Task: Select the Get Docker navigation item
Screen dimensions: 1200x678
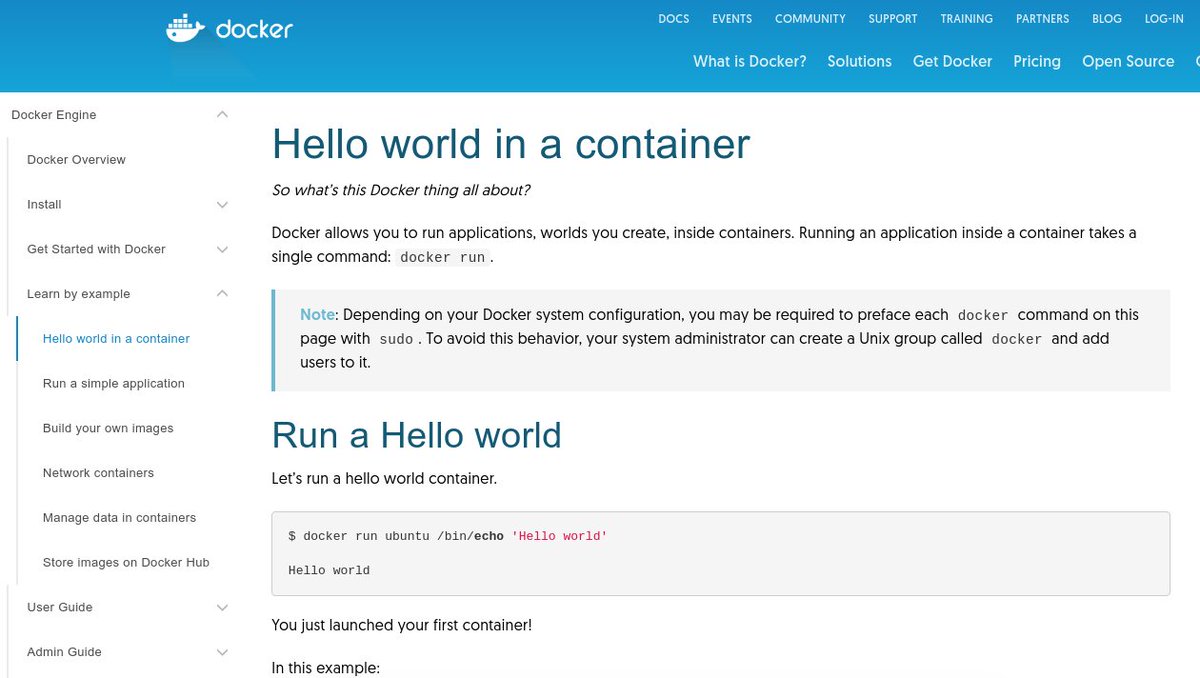Action: [x=952, y=61]
